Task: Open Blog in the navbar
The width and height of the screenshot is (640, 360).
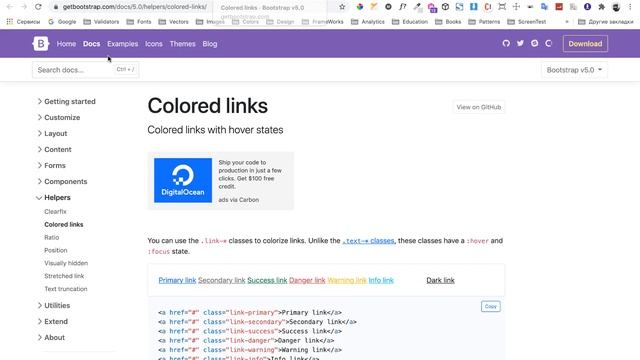Action: pos(210,44)
